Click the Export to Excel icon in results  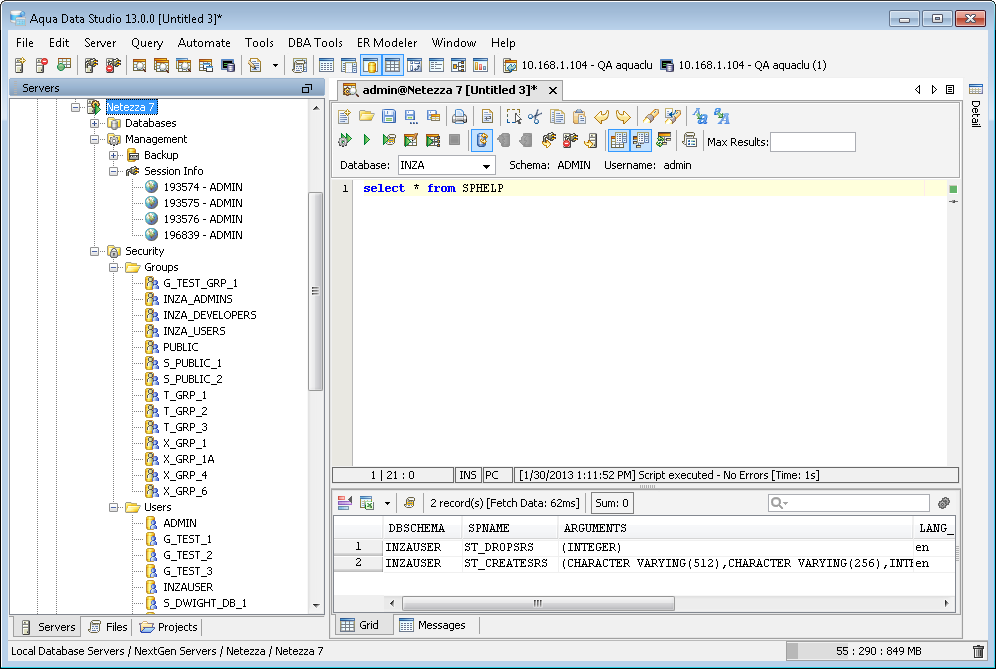tap(367, 503)
